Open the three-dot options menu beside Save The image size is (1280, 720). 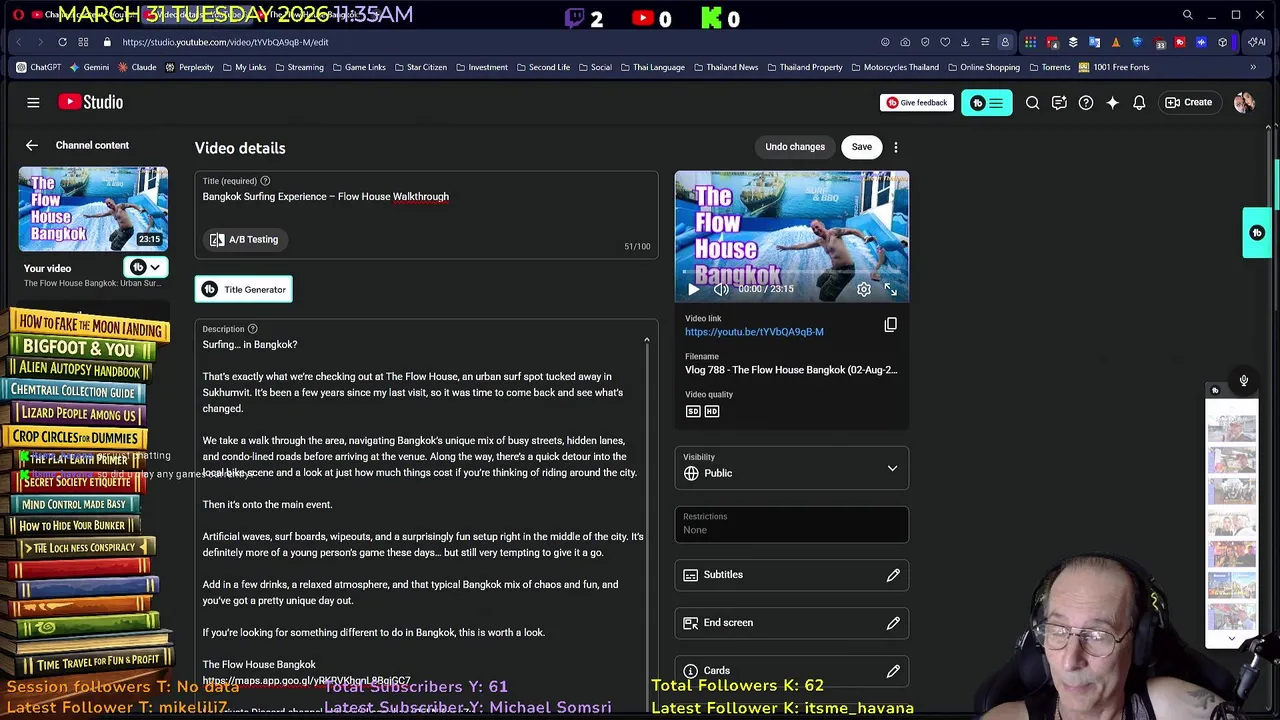[x=896, y=147]
